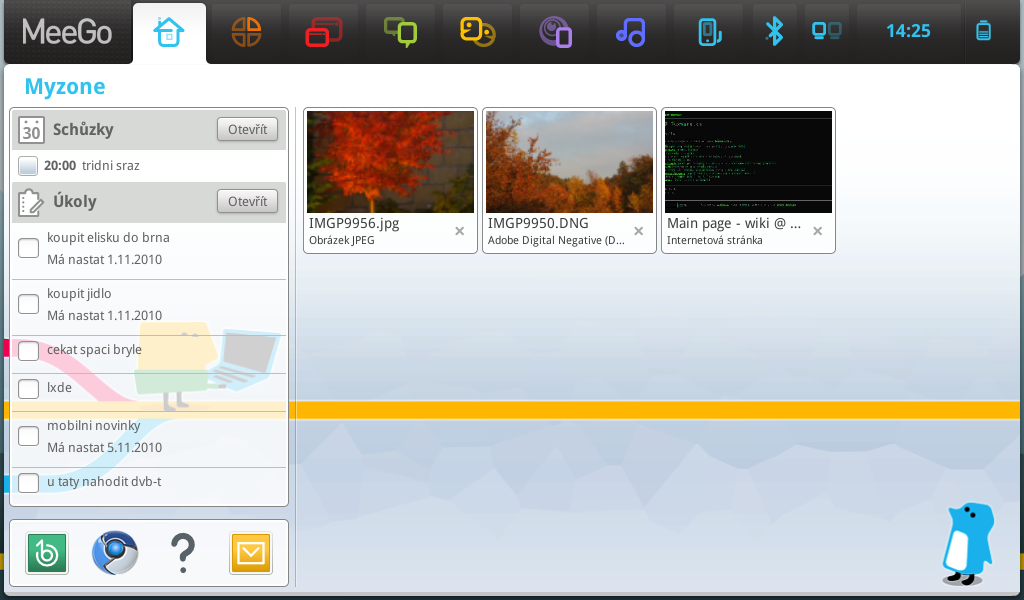
Task: Open the Devices panel icon
Action: 709,31
